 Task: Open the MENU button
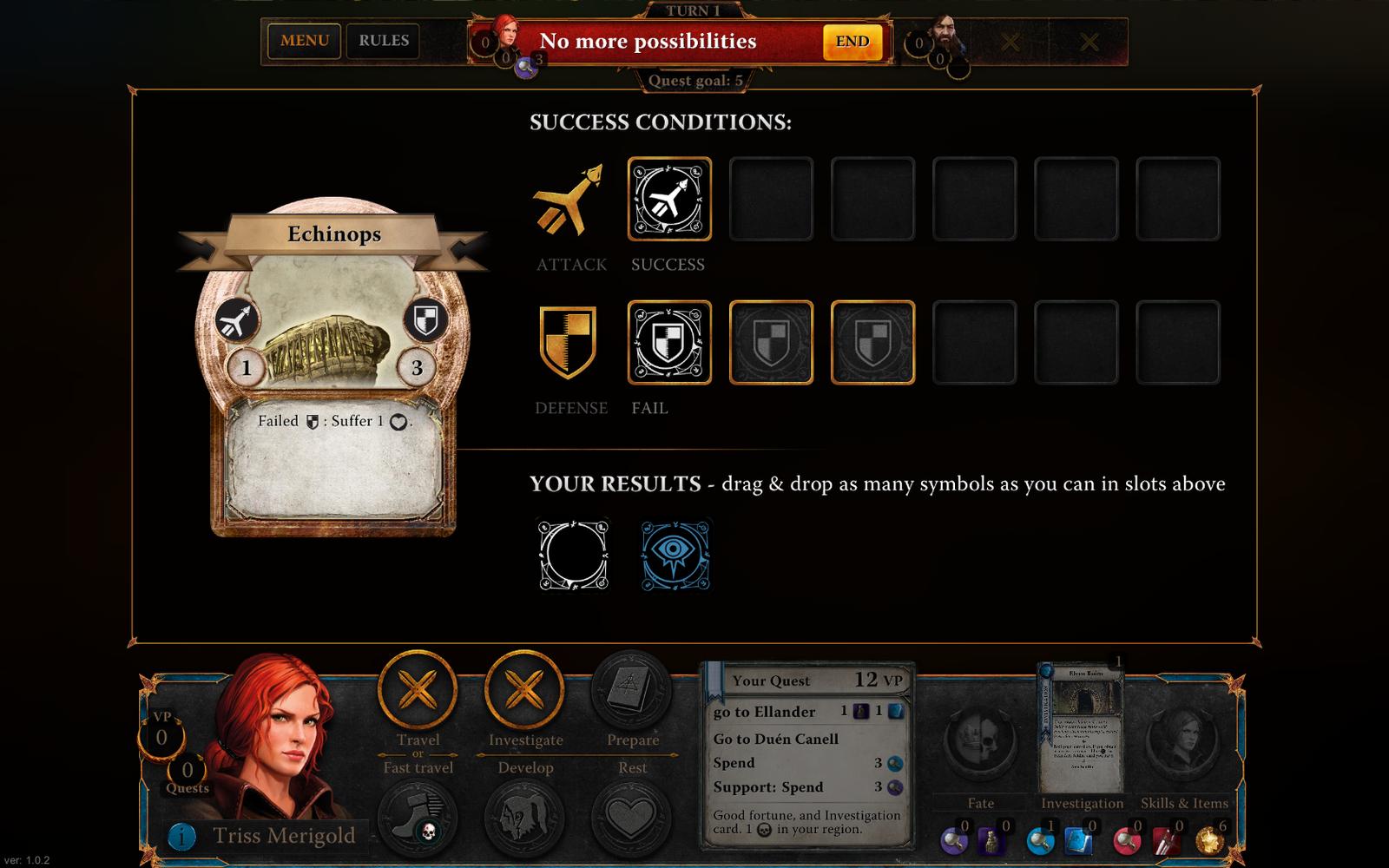coord(304,41)
